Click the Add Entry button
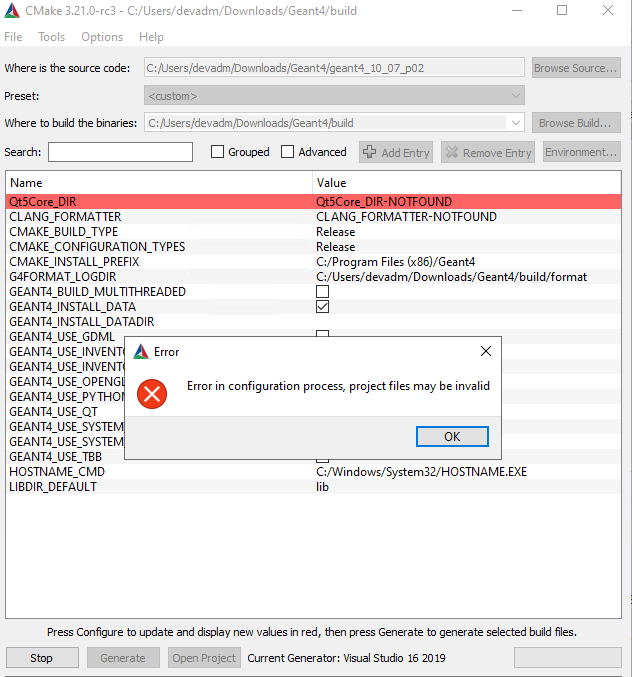Screen dimensions: 632x677 click(396, 152)
